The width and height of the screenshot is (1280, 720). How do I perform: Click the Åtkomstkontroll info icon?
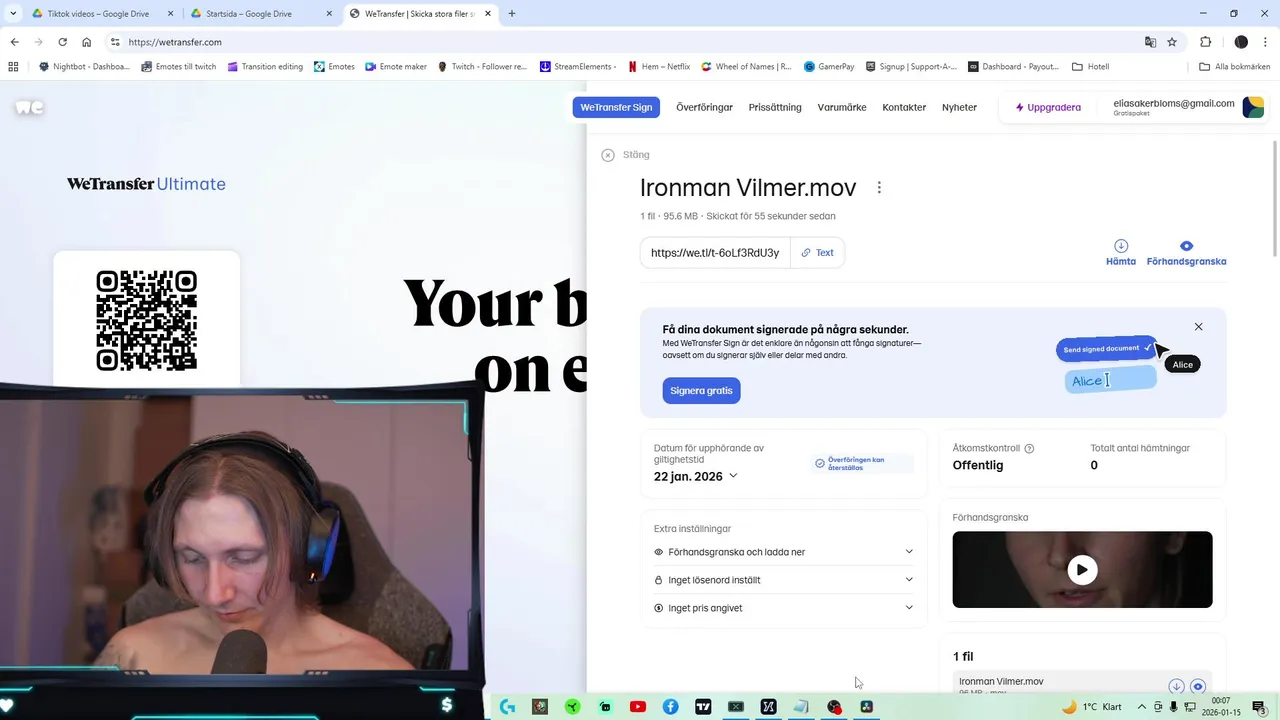tap(1029, 449)
